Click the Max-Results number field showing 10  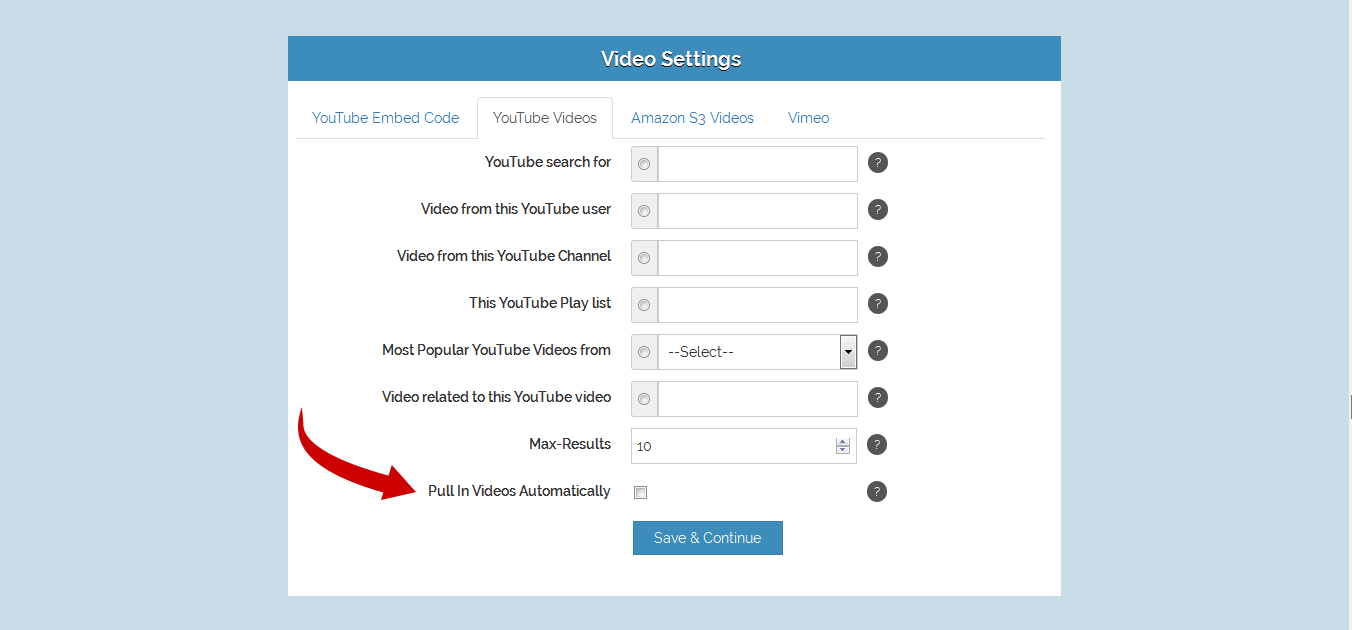[744, 446]
